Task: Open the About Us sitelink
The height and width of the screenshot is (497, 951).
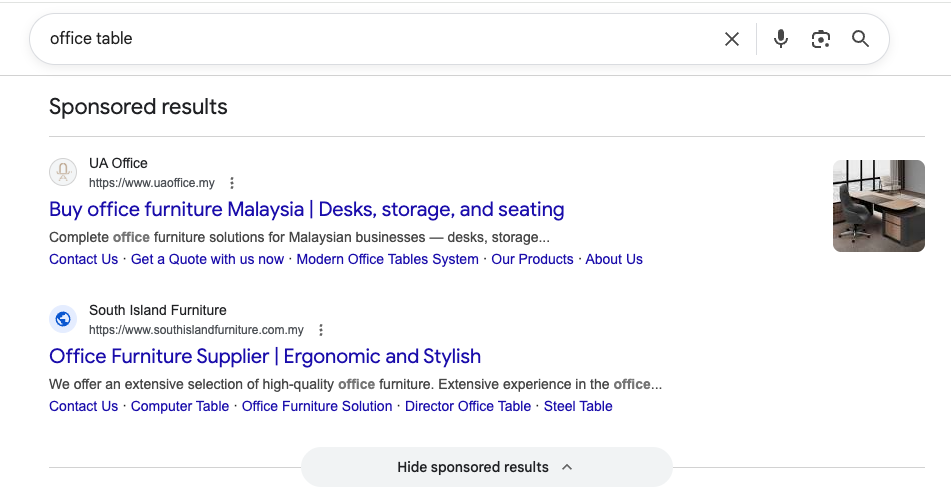Action: 614,259
